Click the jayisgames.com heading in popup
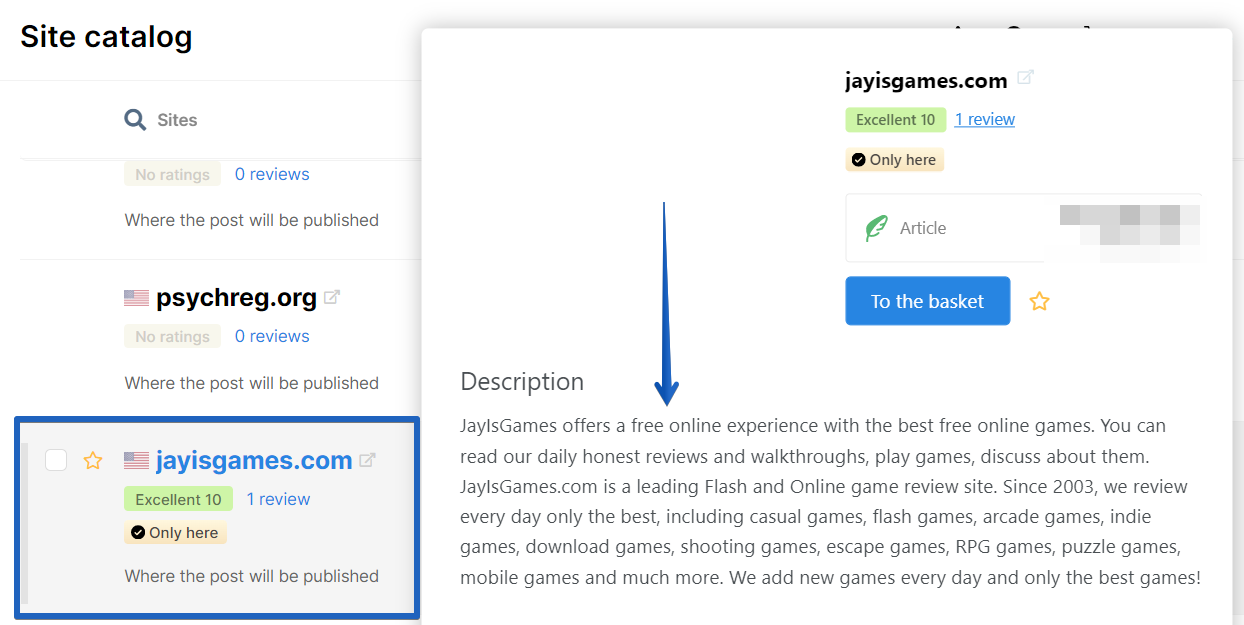 pos(926,80)
